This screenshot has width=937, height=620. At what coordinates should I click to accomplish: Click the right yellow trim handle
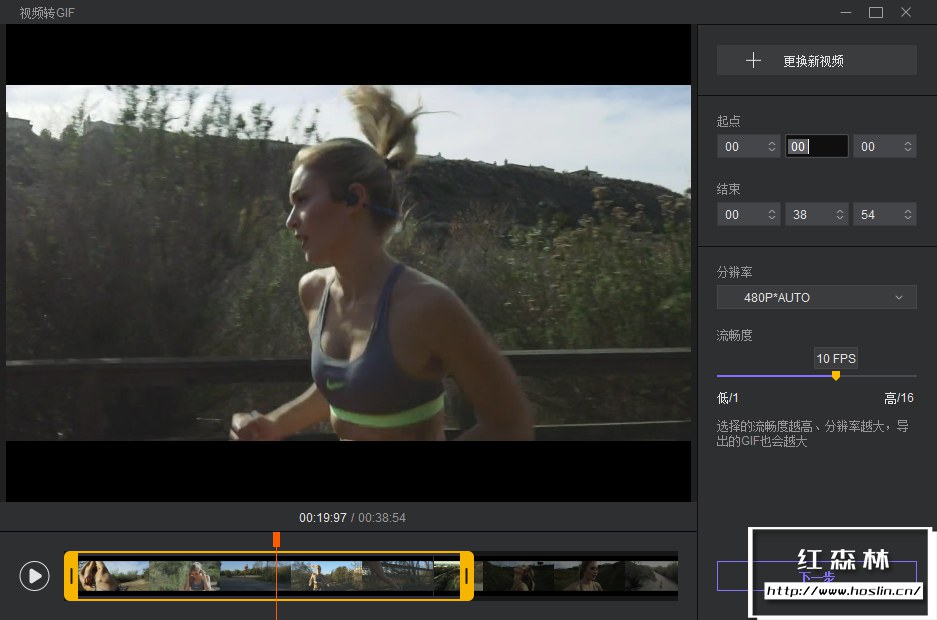(467, 576)
